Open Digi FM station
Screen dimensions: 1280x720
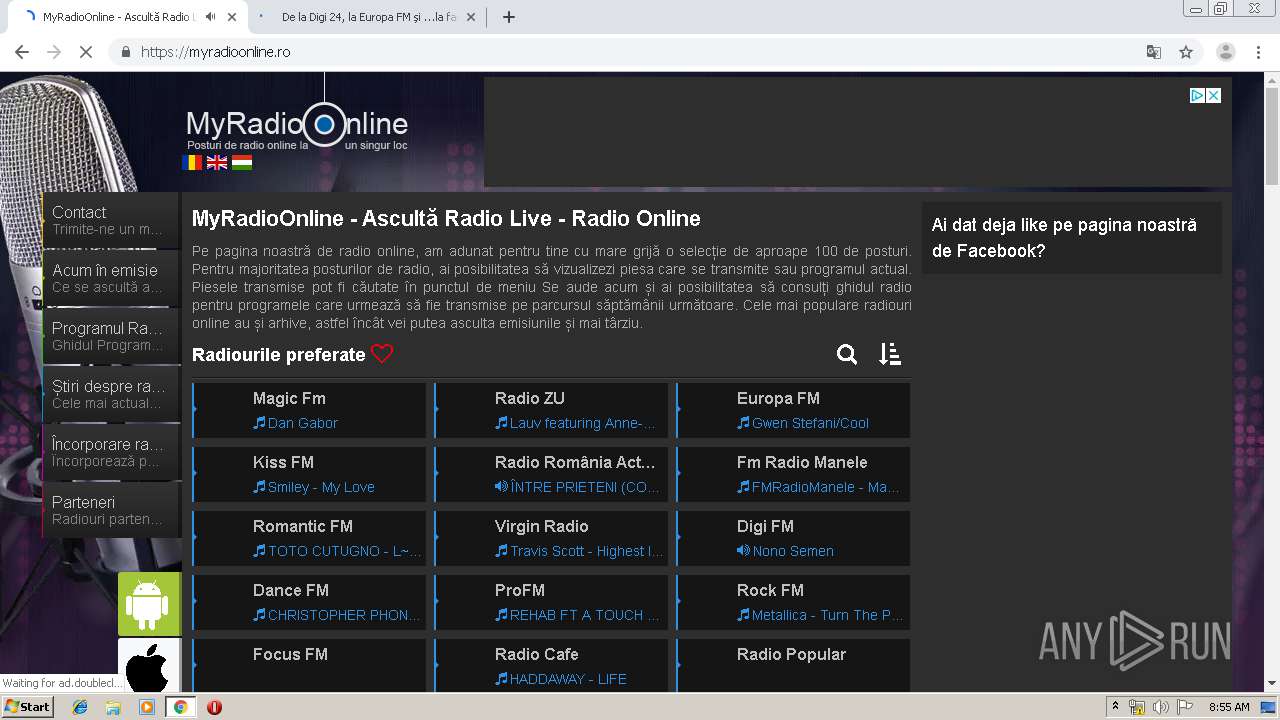coord(793,538)
